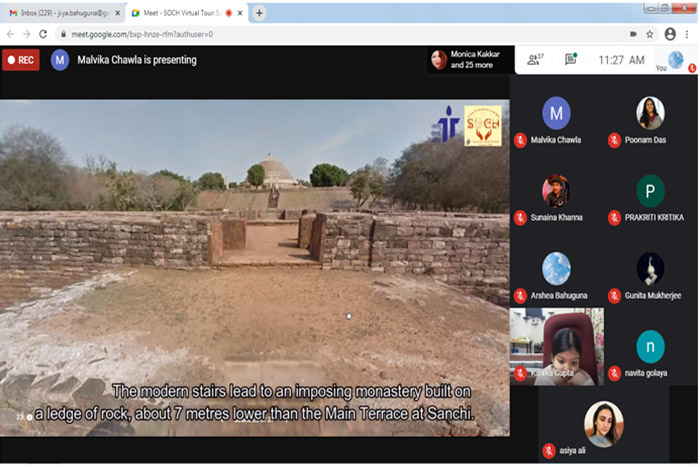Click 'Malvika Chawla is presenting' text

click(137, 60)
